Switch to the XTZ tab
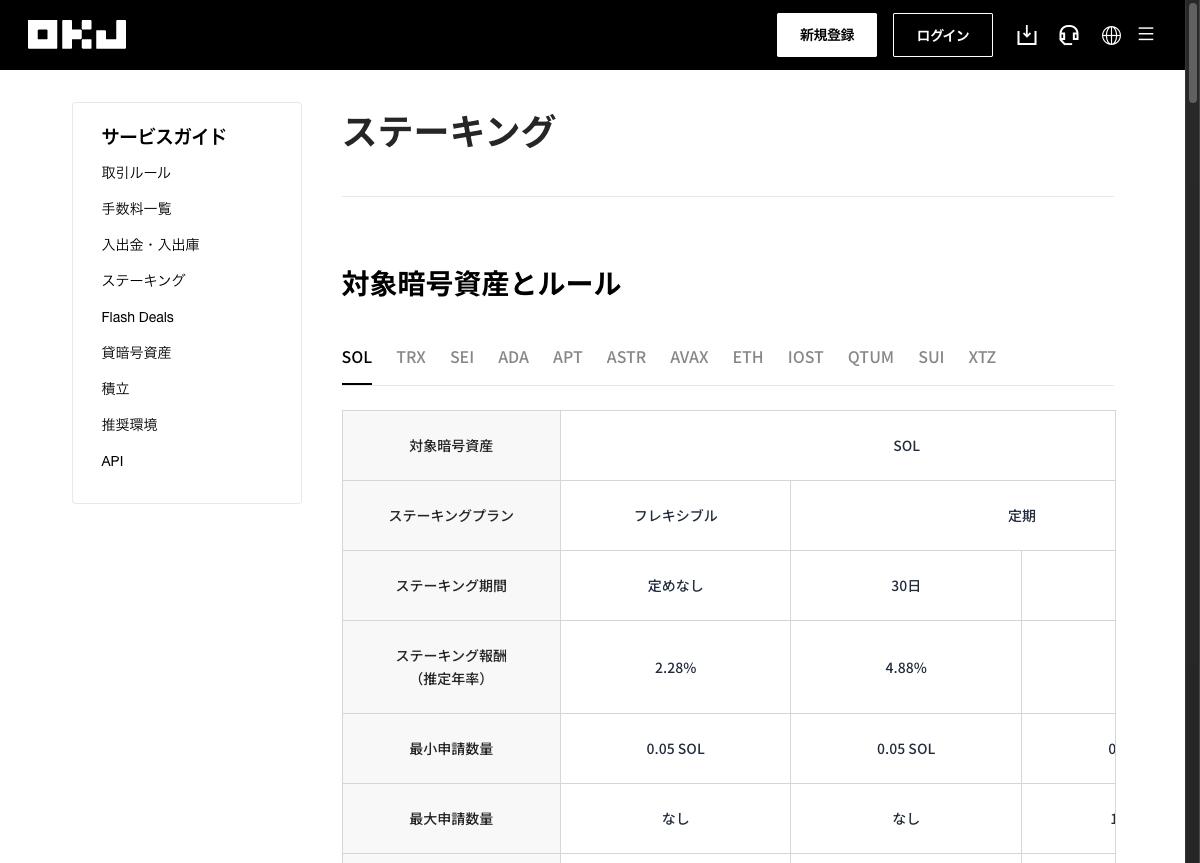 982,357
